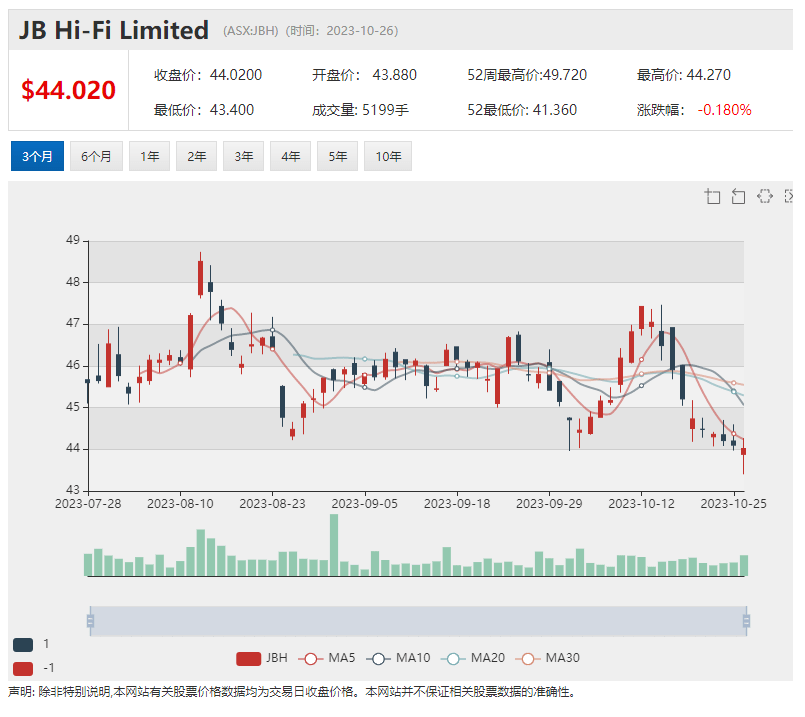Viewport: 805px width, 717px height.
Task: Select the 3年 time range
Action: (243, 156)
